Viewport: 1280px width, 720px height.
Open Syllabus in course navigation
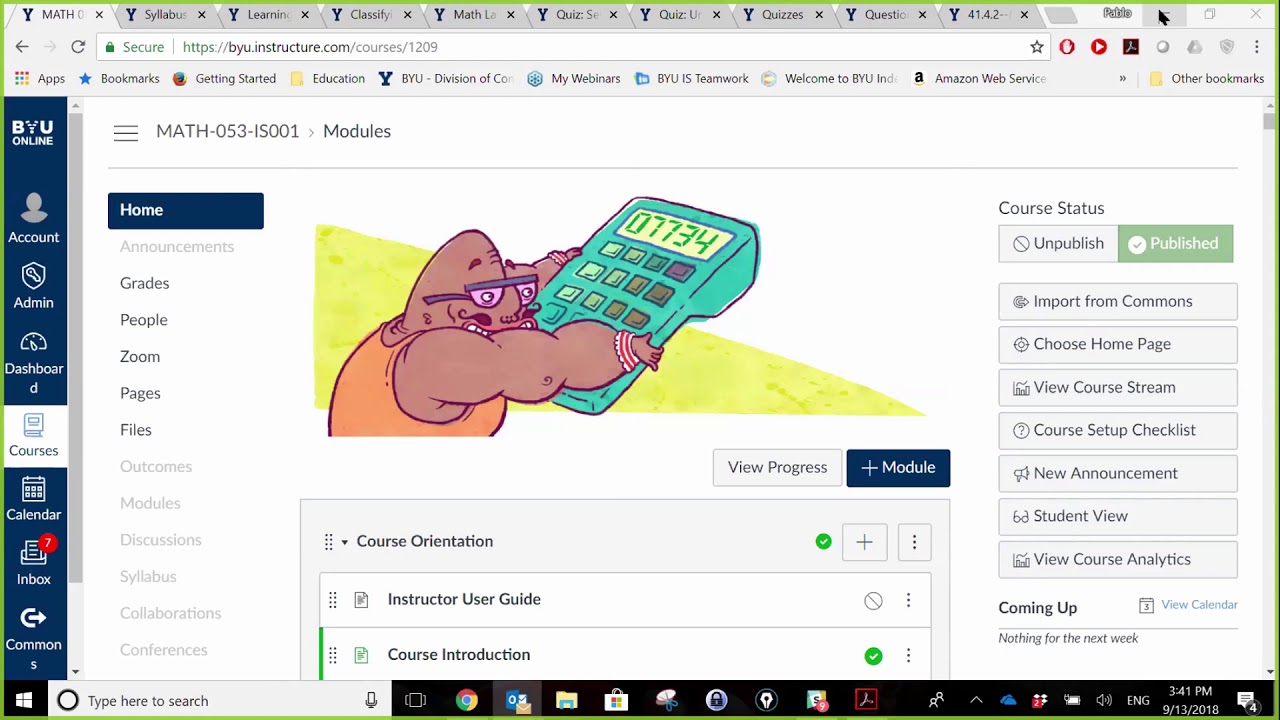coord(148,577)
